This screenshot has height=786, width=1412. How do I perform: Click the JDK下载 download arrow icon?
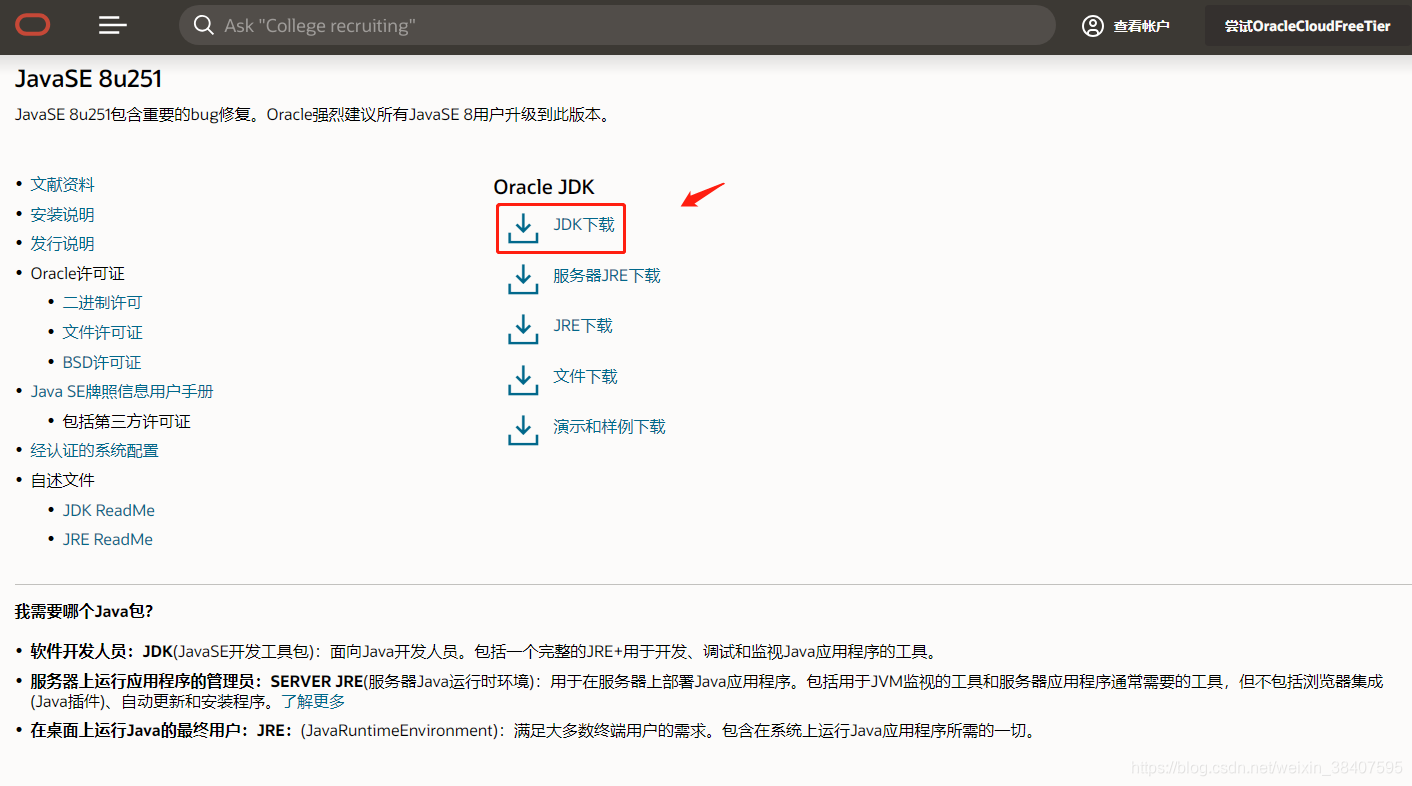523,227
